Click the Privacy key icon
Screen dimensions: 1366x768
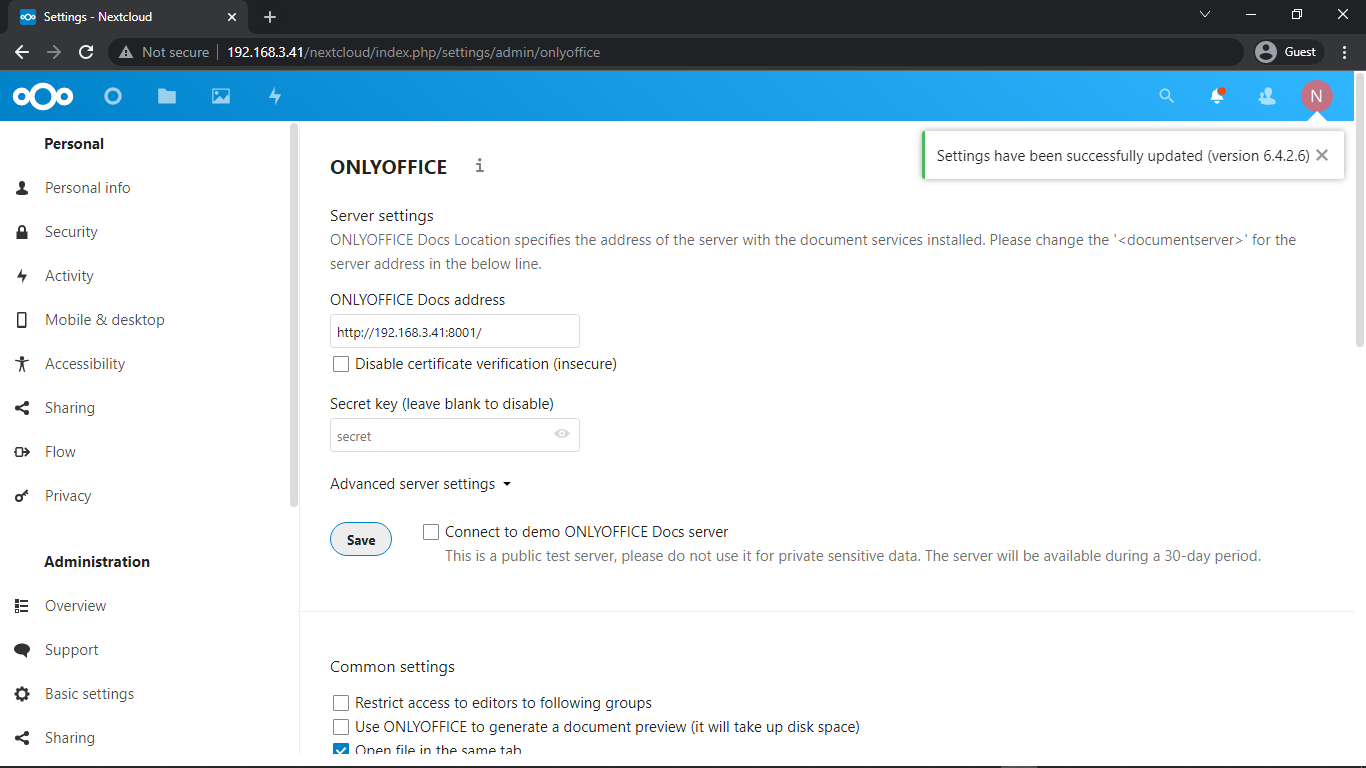click(22, 496)
